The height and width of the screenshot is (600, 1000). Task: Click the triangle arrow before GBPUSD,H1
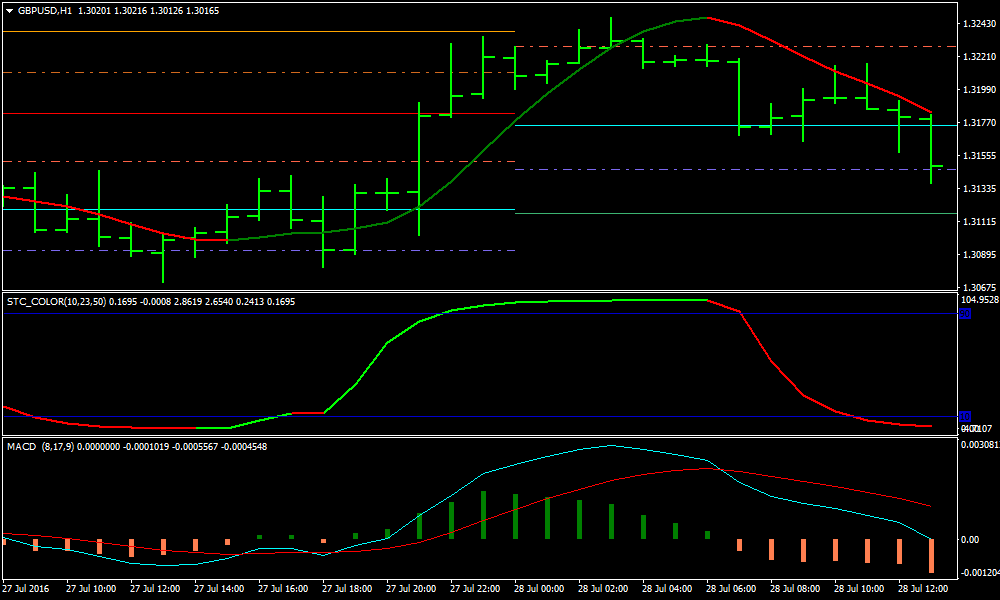pos(9,10)
